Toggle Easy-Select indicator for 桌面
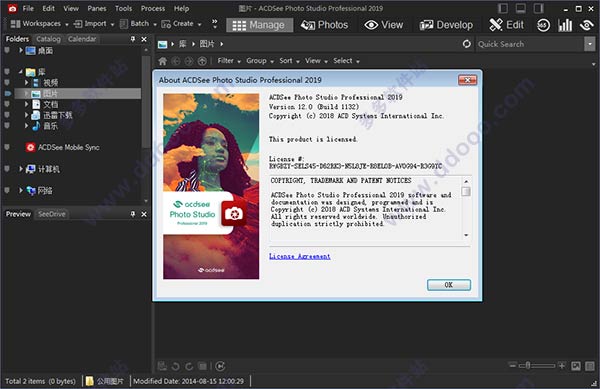This screenshot has height=389, width=600. pos(7,50)
